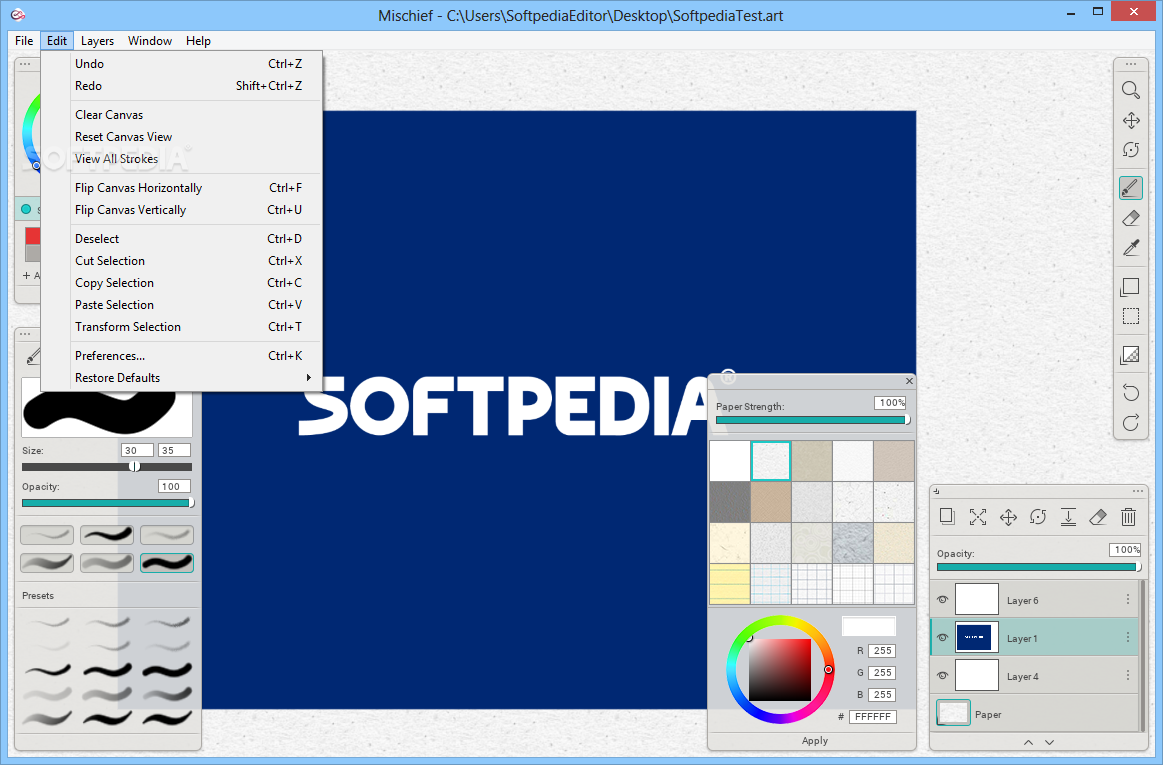
Task: Click the Rotate layer icon in the layers panel
Action: coord(1038,516)
